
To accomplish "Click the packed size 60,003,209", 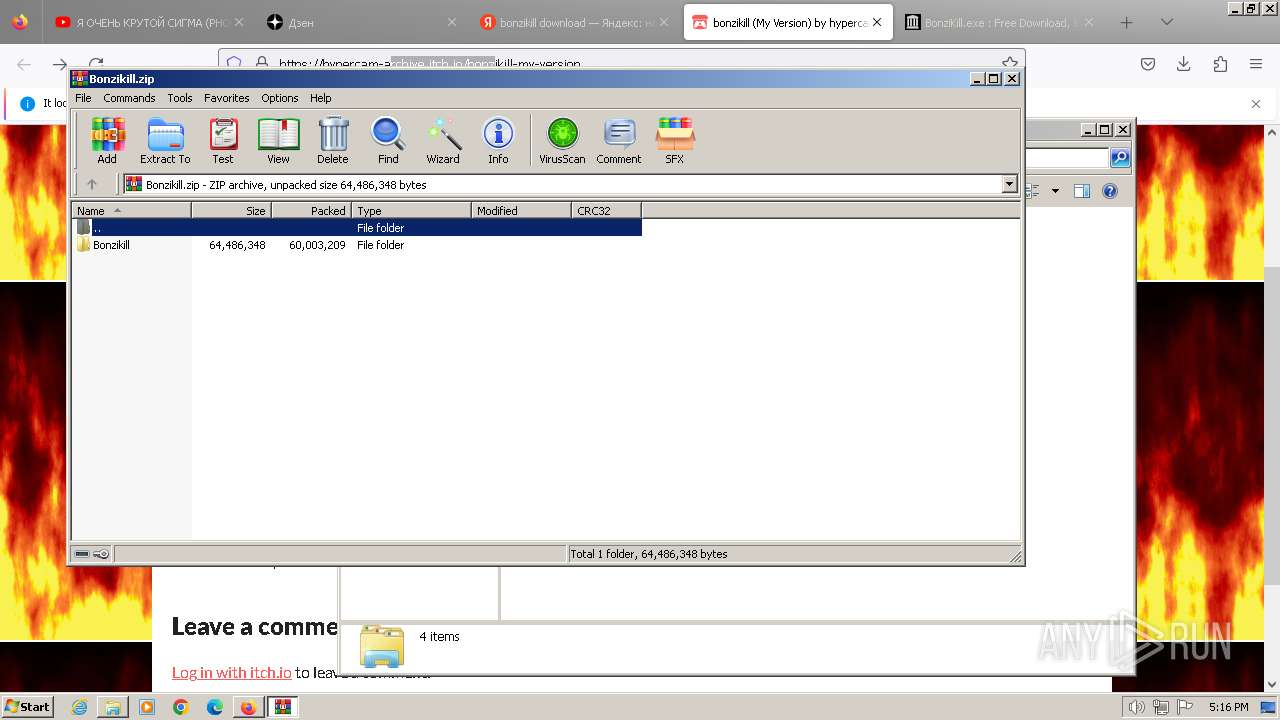I will click(317, 245).
